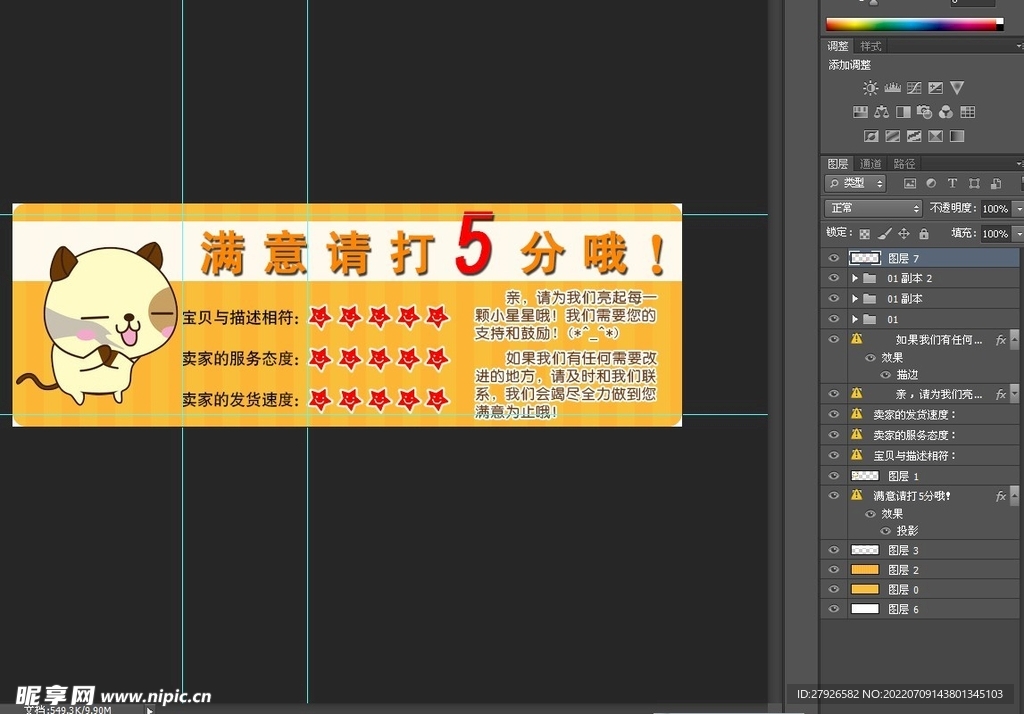The height and width of the screenshot is (714, 1024).
Task: Open the 正常 blend mode dropdown
Action: click(873, 208)
